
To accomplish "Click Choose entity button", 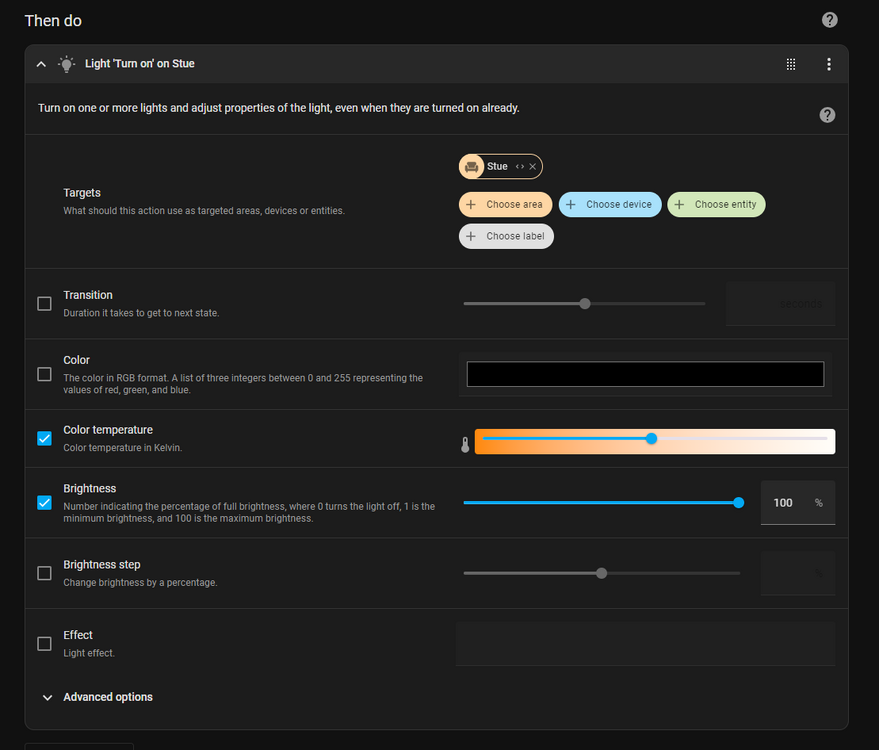I will coord(716,205).
